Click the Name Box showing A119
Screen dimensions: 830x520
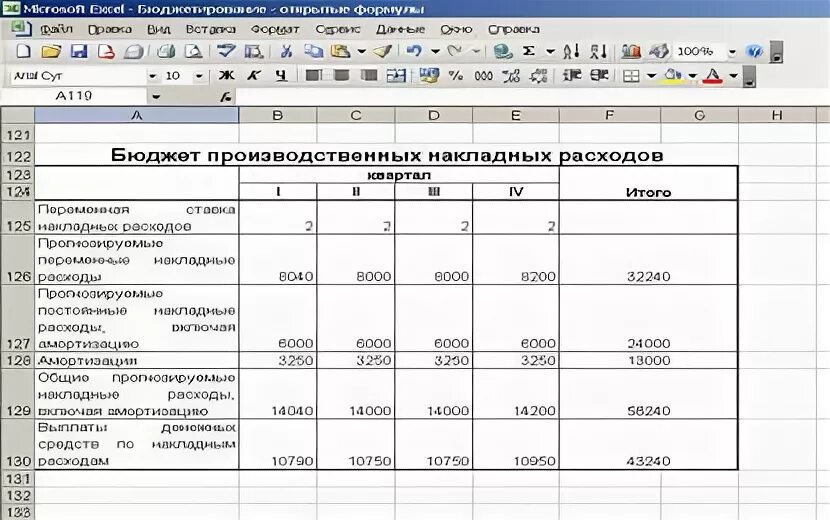coord(74,96)
